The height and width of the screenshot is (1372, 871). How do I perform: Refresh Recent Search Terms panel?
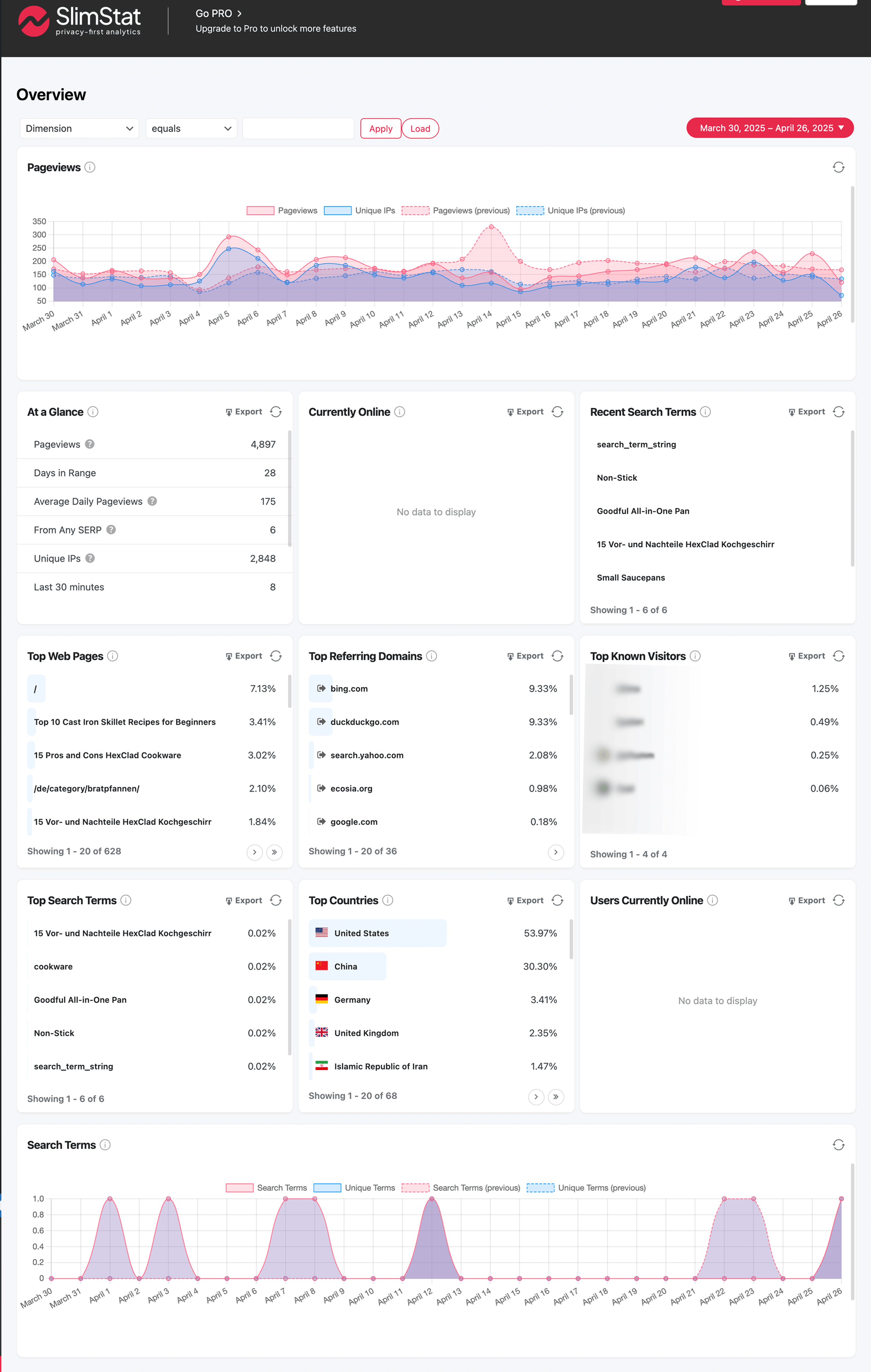[838, 412]
